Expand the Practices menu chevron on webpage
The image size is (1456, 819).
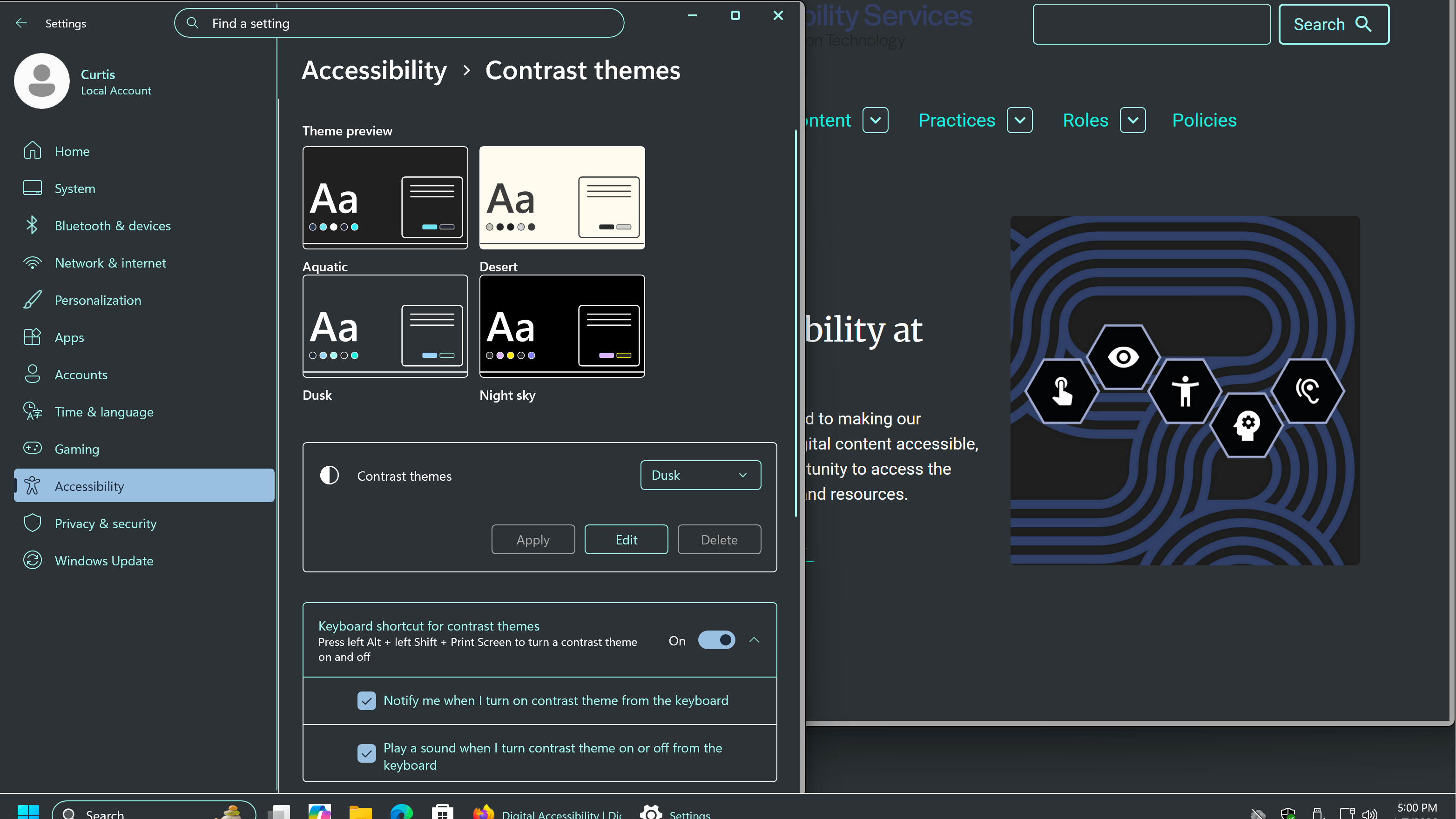(x=1020, y=121)
